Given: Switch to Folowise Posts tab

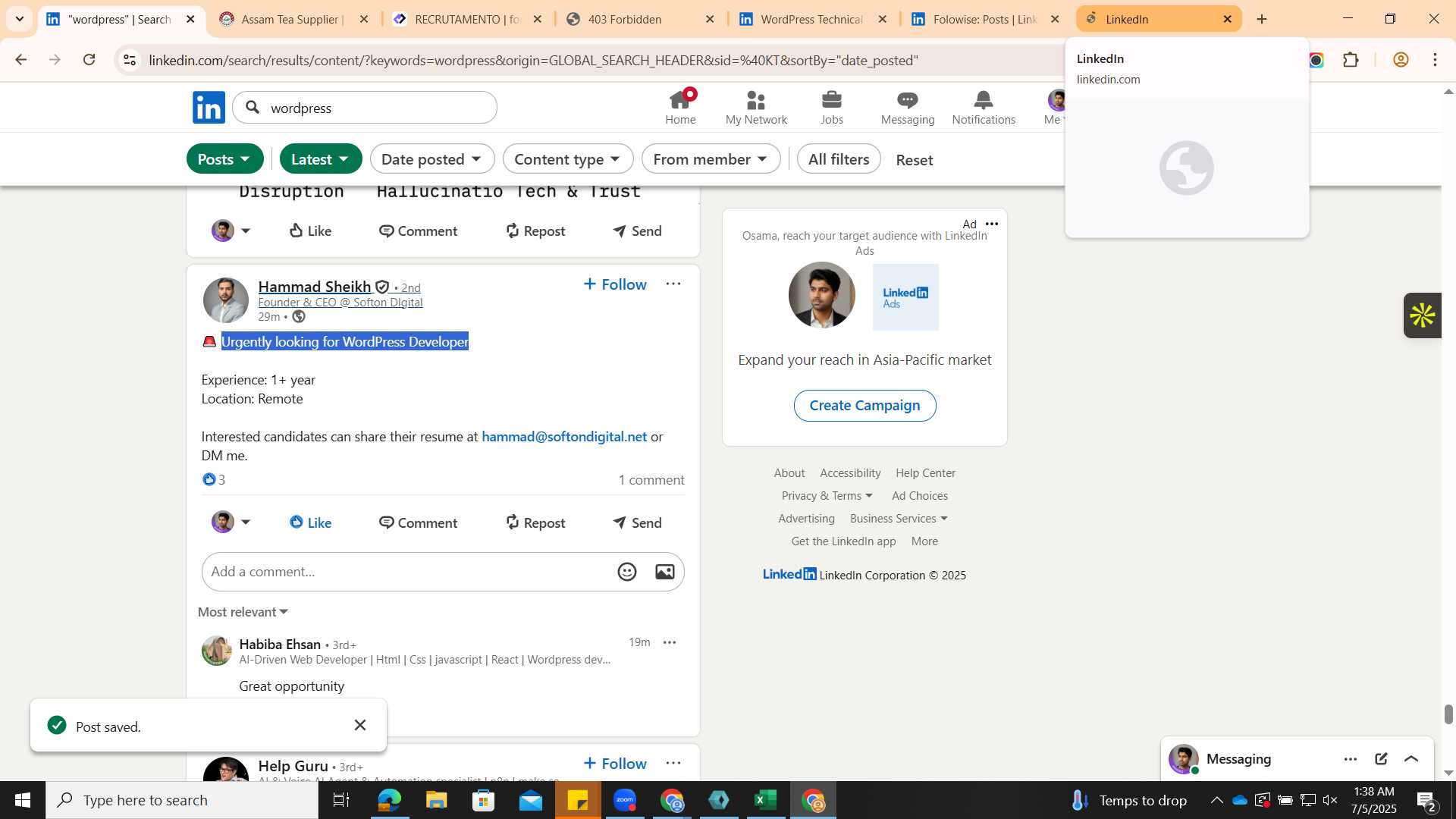Looking at the screenshot, I should pyautogui.click(x=985, y=19).
